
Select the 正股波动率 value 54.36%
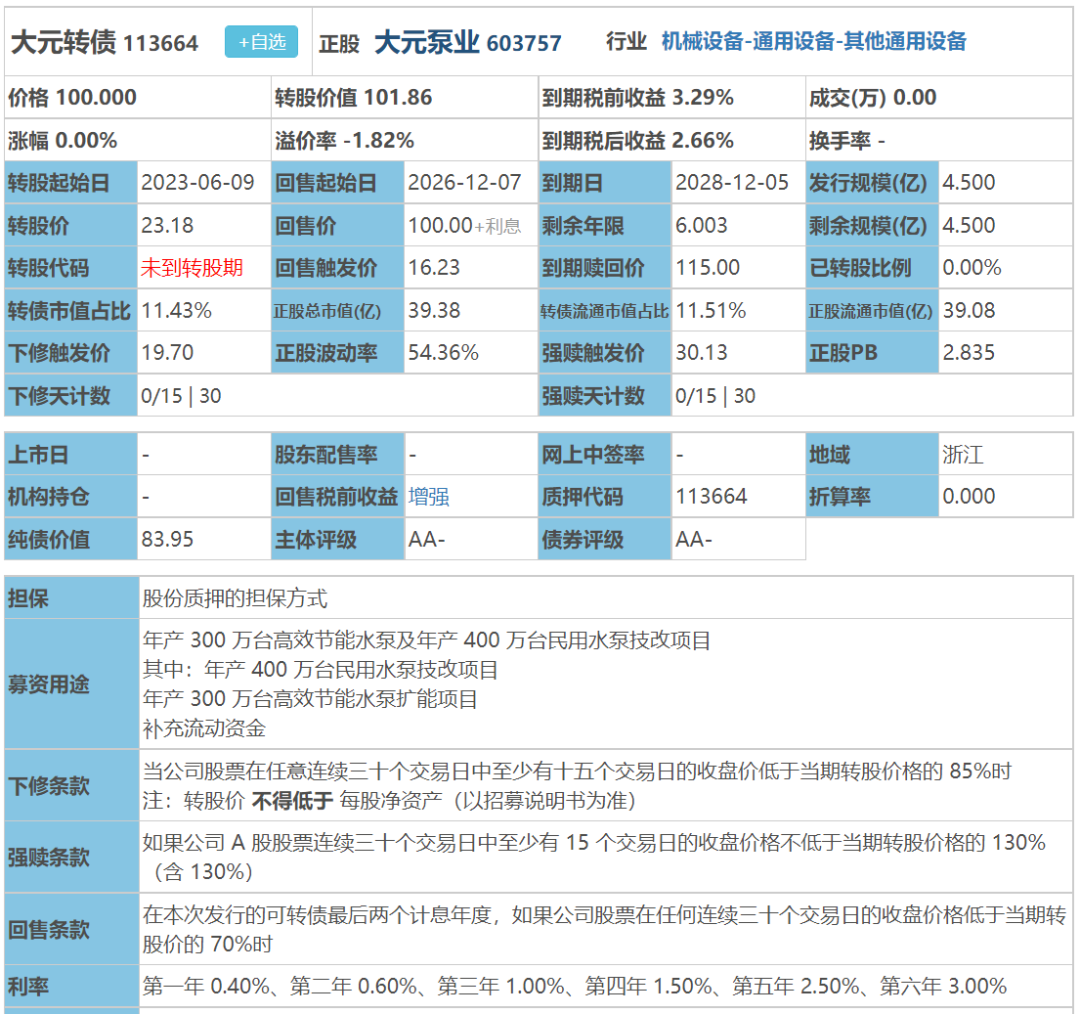(x=444, y=353)
